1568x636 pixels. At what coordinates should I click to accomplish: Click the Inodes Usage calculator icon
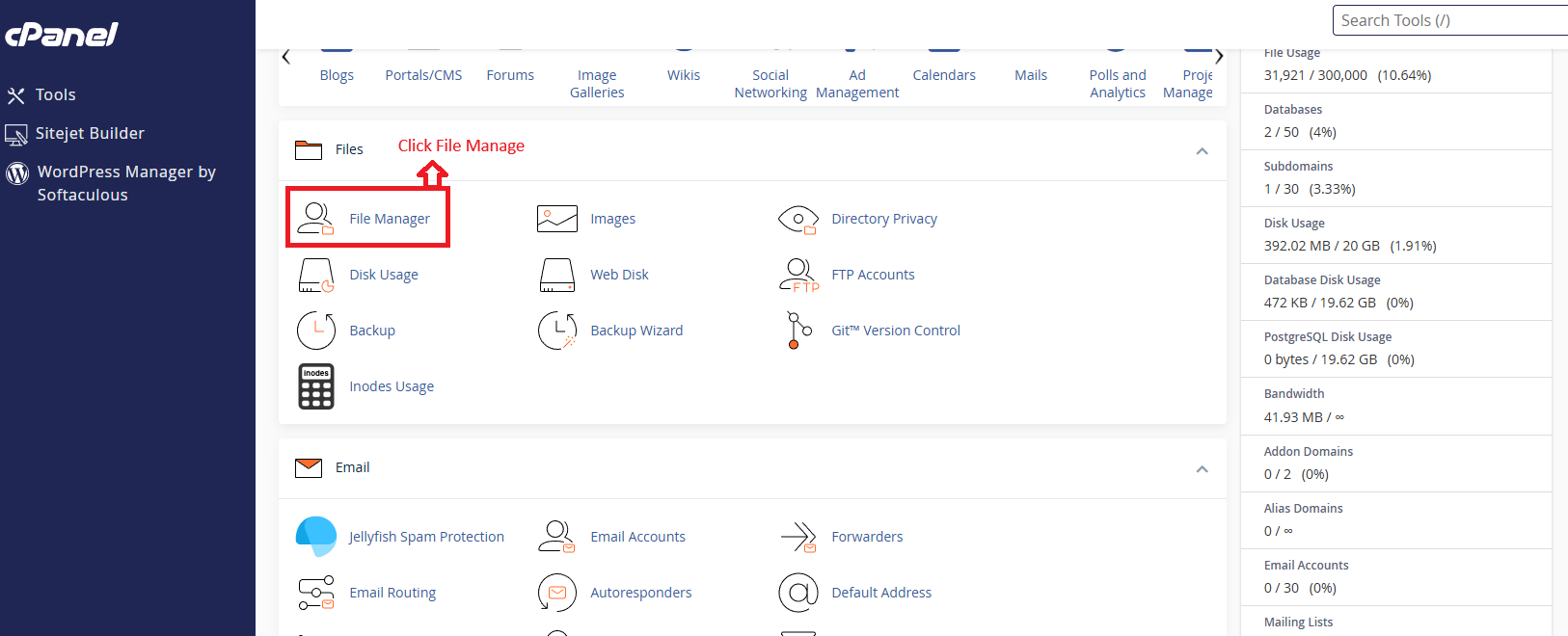point(316,386)
